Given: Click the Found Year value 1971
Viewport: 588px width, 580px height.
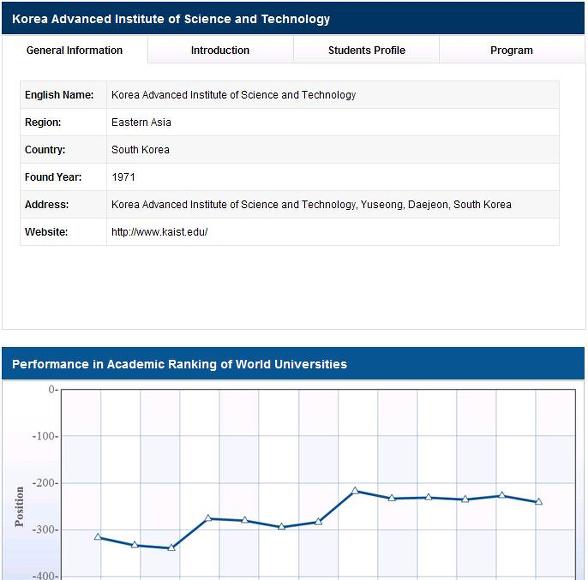Looking at the screenshot, I should click(x=123, y=177).
